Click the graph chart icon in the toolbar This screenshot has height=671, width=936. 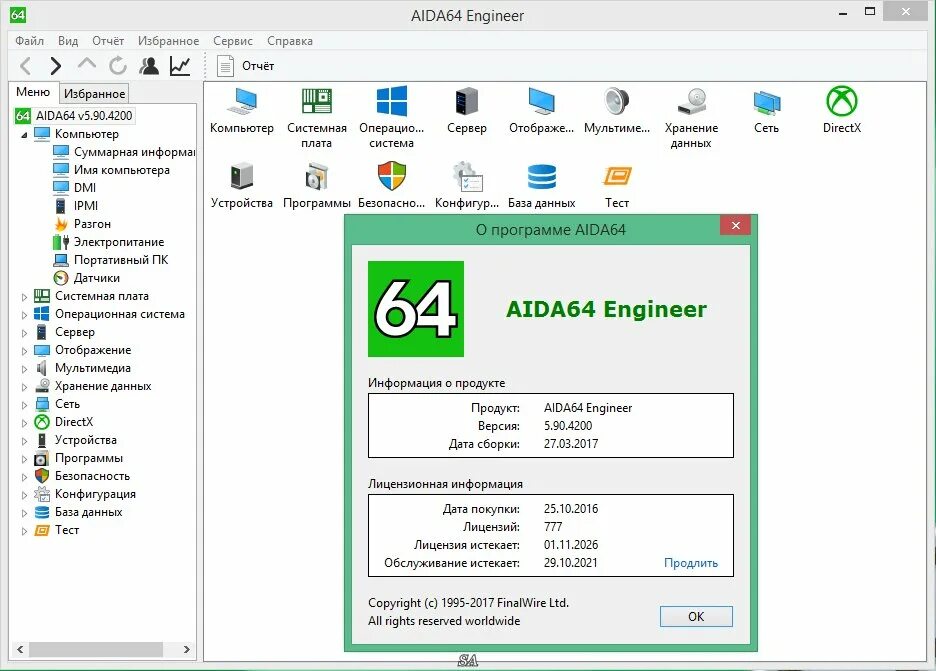tap(180, 66)
